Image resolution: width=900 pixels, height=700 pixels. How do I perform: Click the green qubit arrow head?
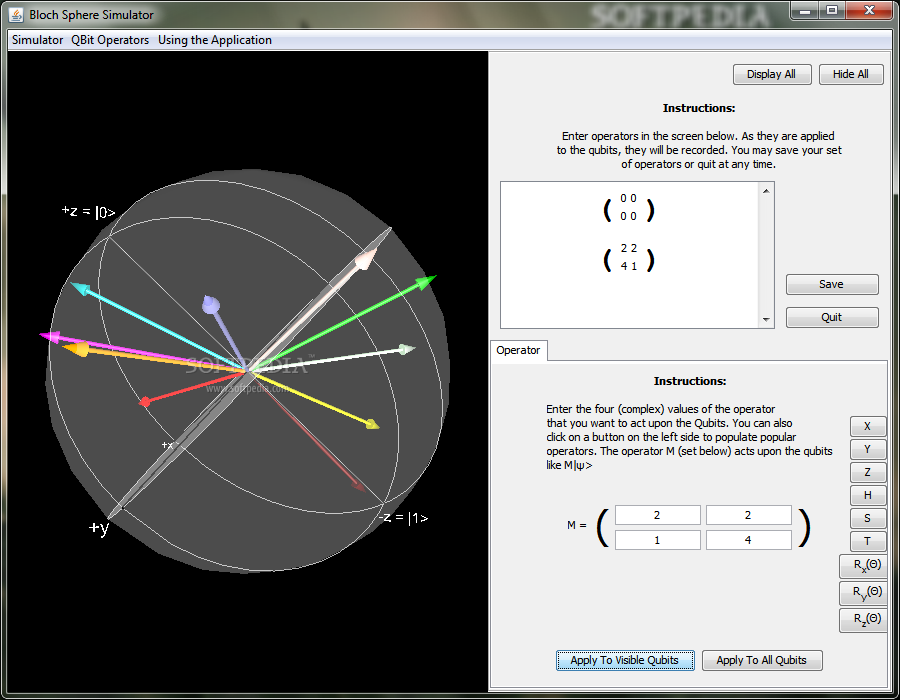[x=425, y=282]
